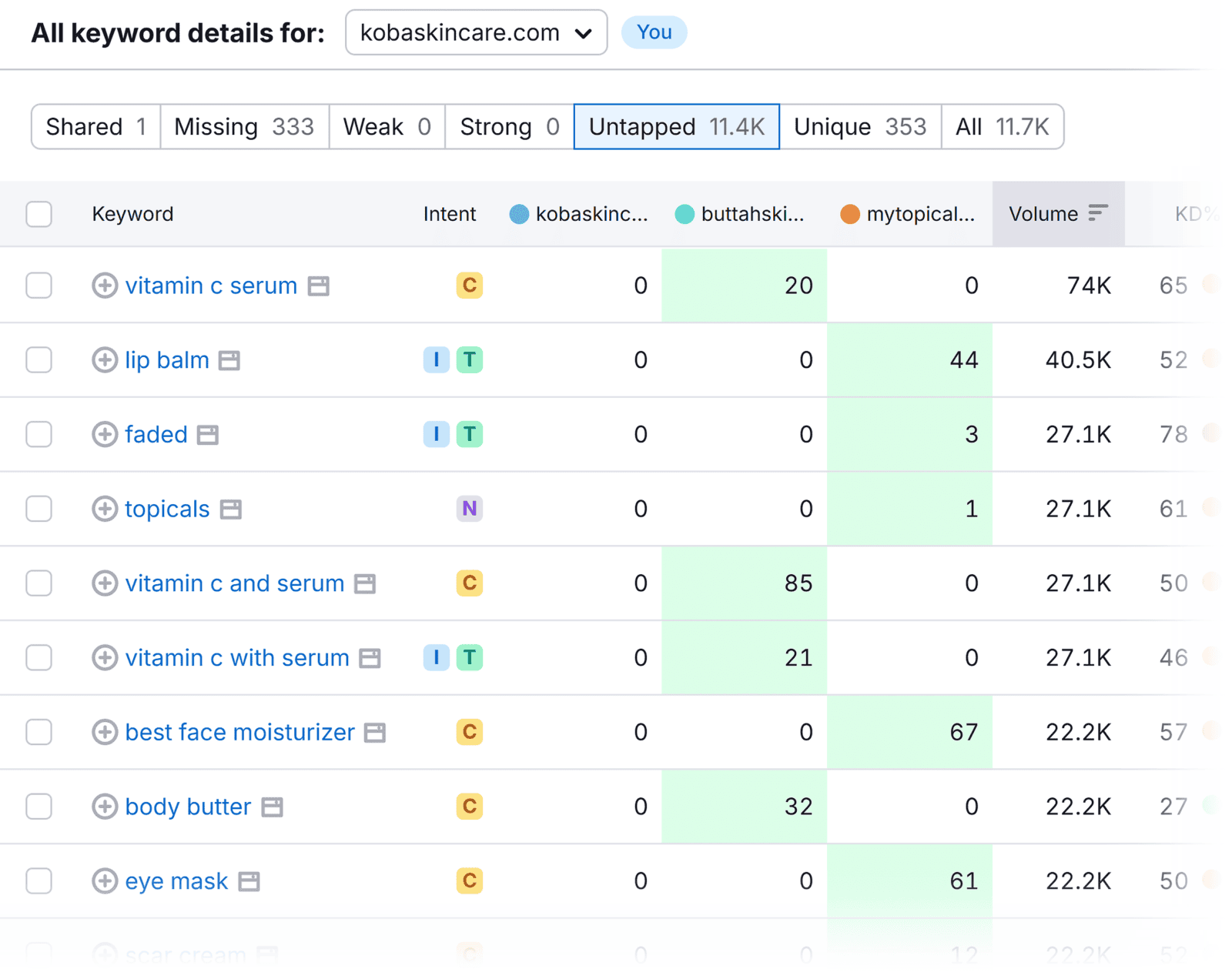Click the Intent column header

coord(450,214)
